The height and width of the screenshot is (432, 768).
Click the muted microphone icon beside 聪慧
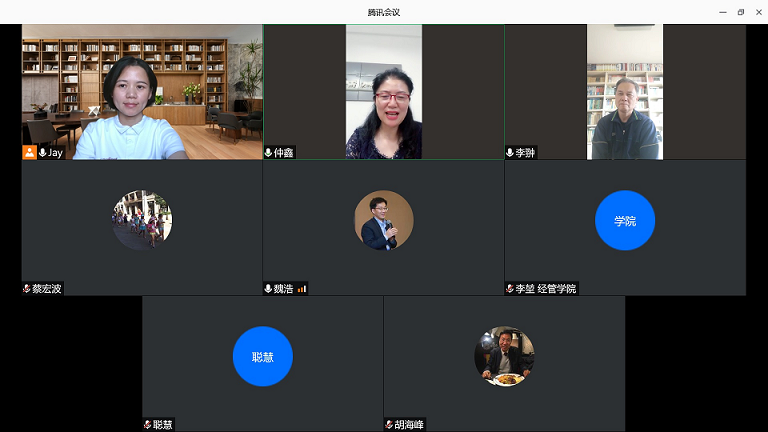147,425
